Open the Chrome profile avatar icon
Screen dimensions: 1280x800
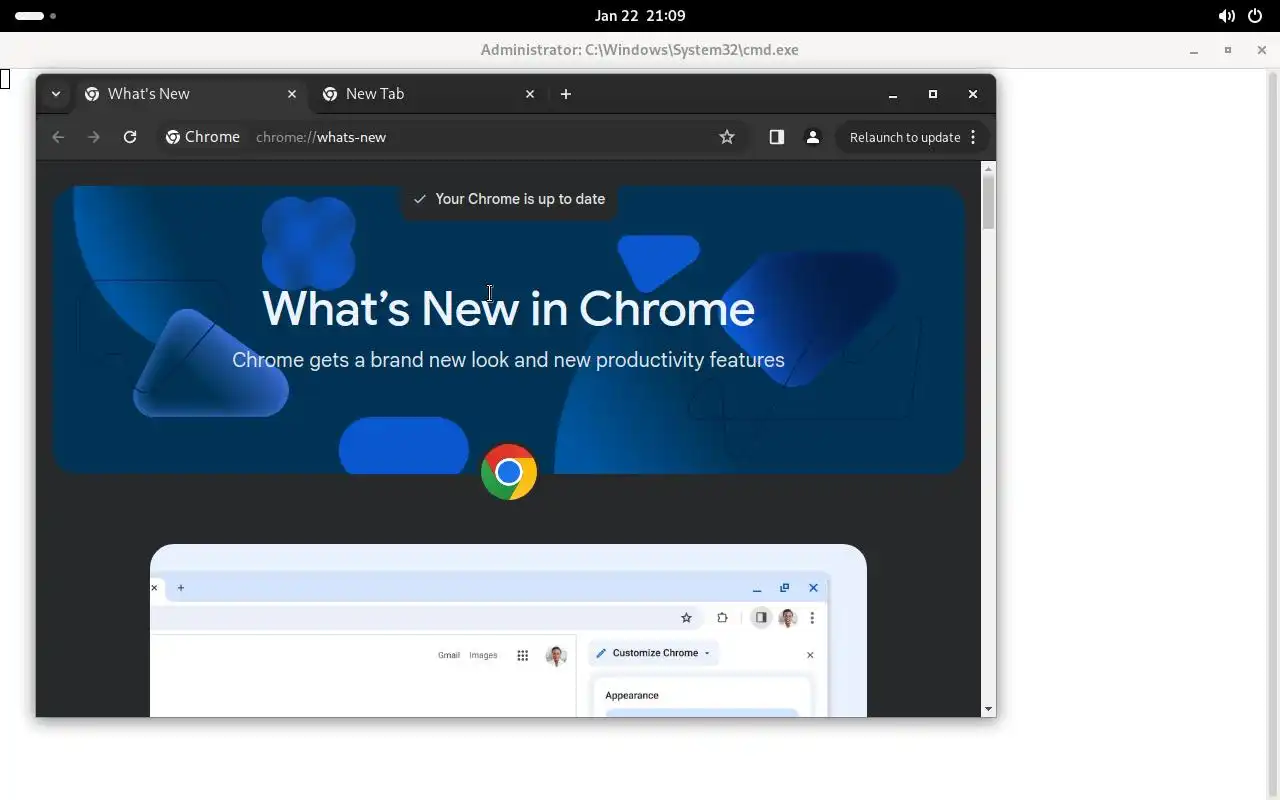click(x=813, y=137)
